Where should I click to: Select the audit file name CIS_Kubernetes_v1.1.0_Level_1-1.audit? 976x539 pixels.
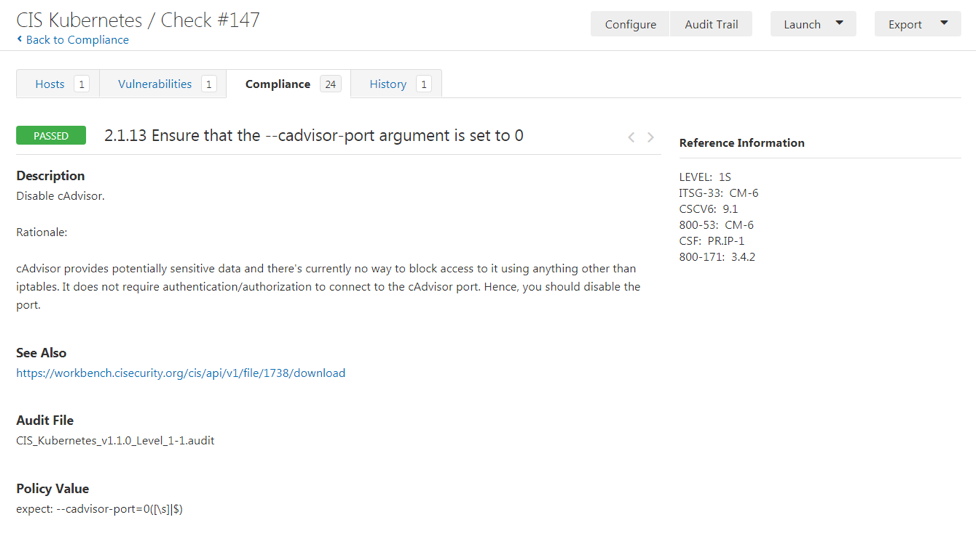click(x=115, y=441)
